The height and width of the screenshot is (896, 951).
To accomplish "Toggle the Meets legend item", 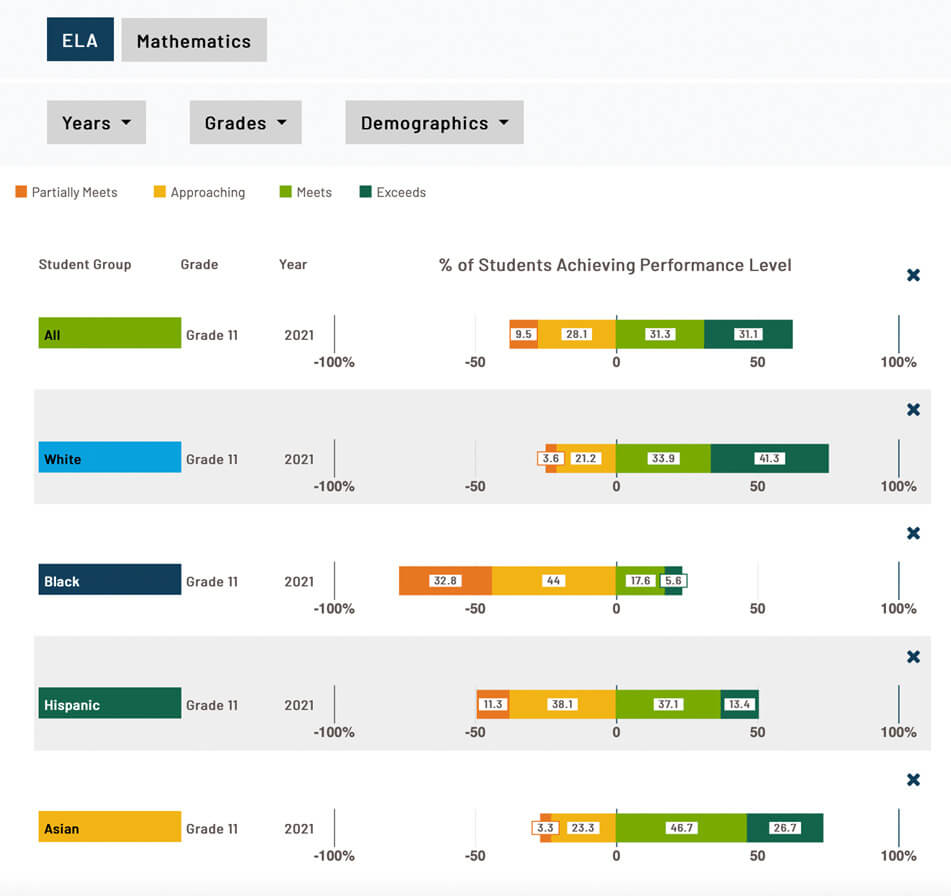I will click(306, 192).
